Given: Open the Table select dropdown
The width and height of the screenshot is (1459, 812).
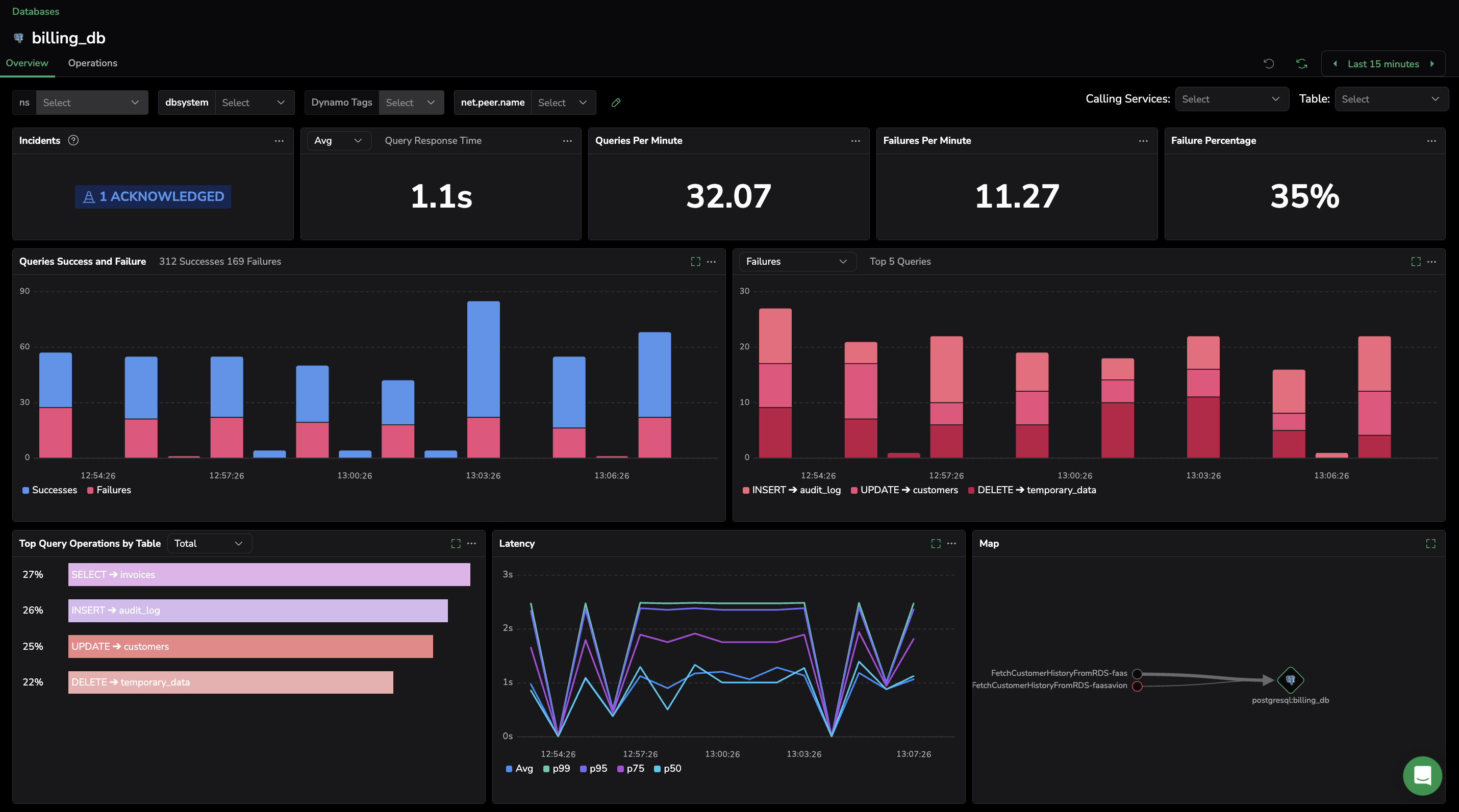Looking at the screenshot, I should (1392, 99).
